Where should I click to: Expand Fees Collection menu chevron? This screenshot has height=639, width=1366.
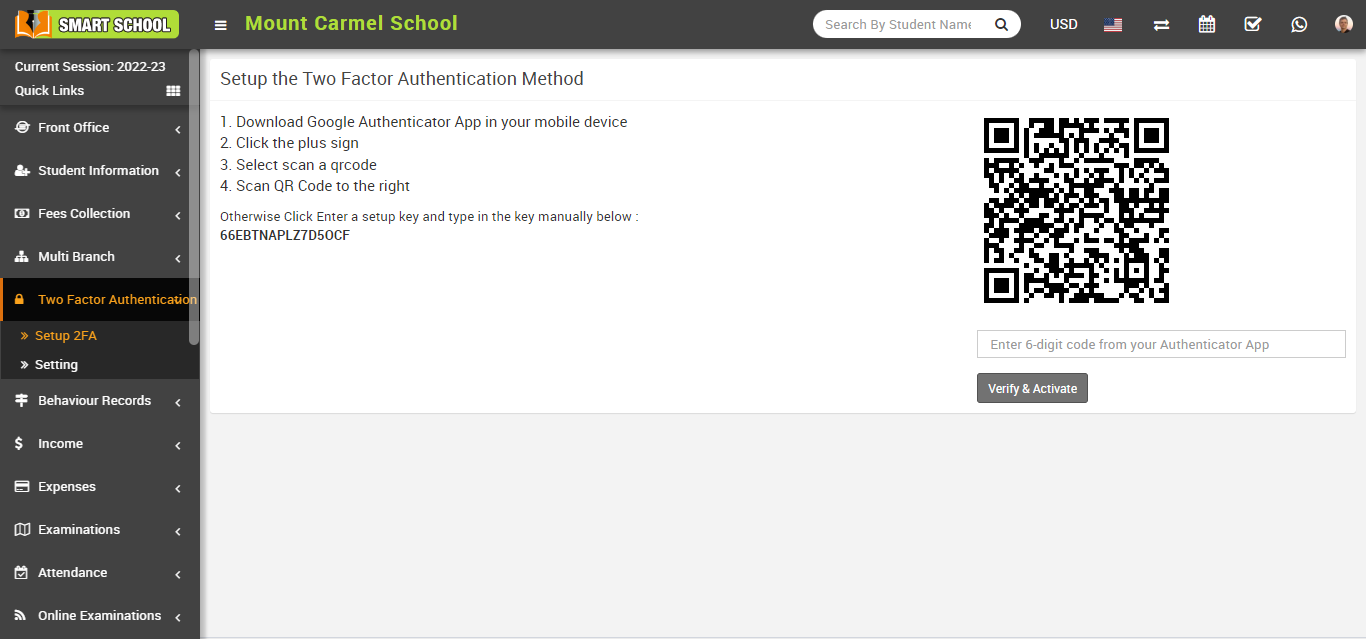pos(177,215)
